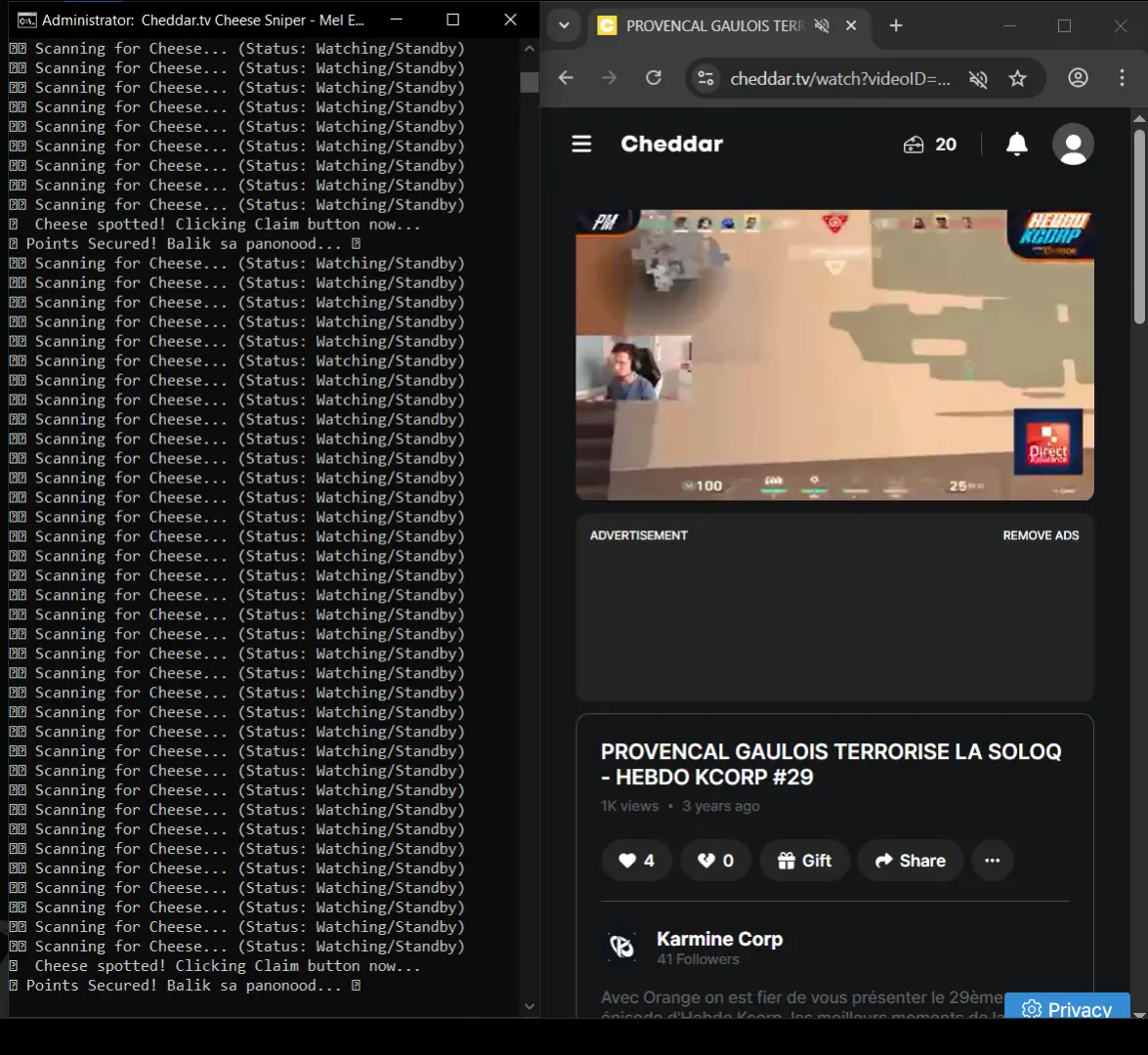The height and width of the screenshot is (1055, 1148).
Task: Close the PROVENCAL GAULOIS tab
Action: [x=852, y=25]
